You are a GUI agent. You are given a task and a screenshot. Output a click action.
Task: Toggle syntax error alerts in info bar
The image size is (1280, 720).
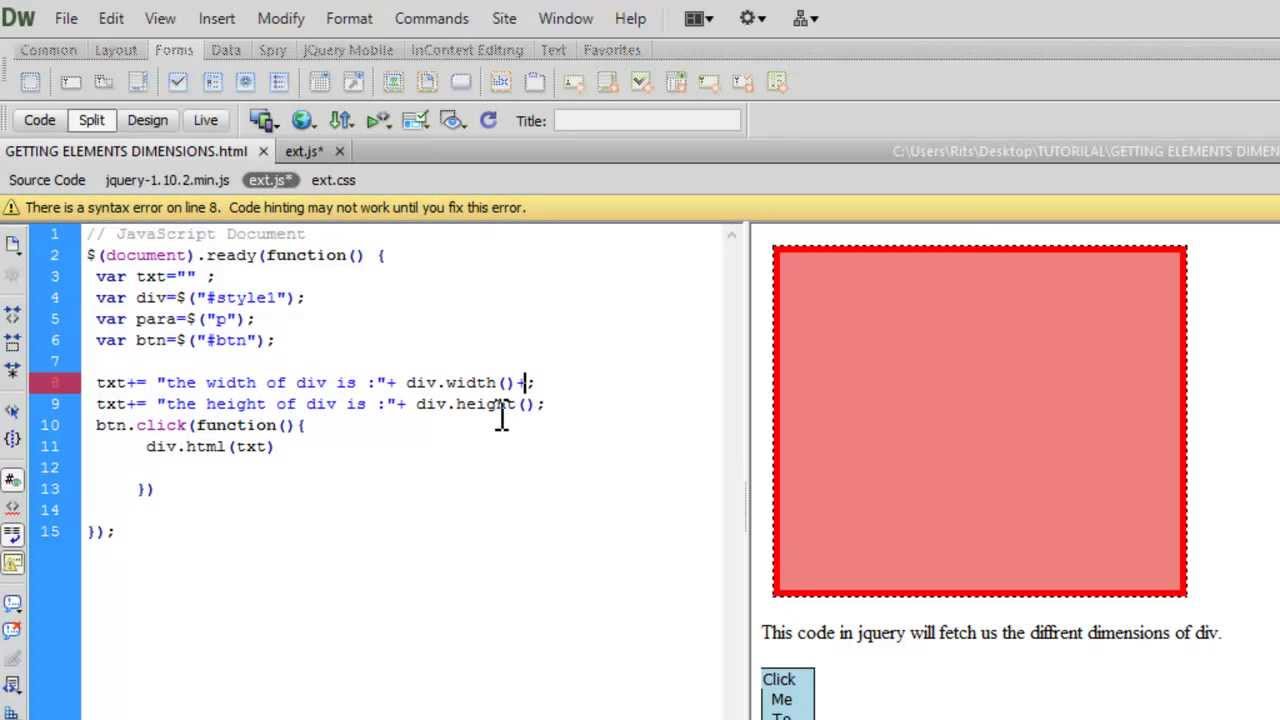click(12, 563)
